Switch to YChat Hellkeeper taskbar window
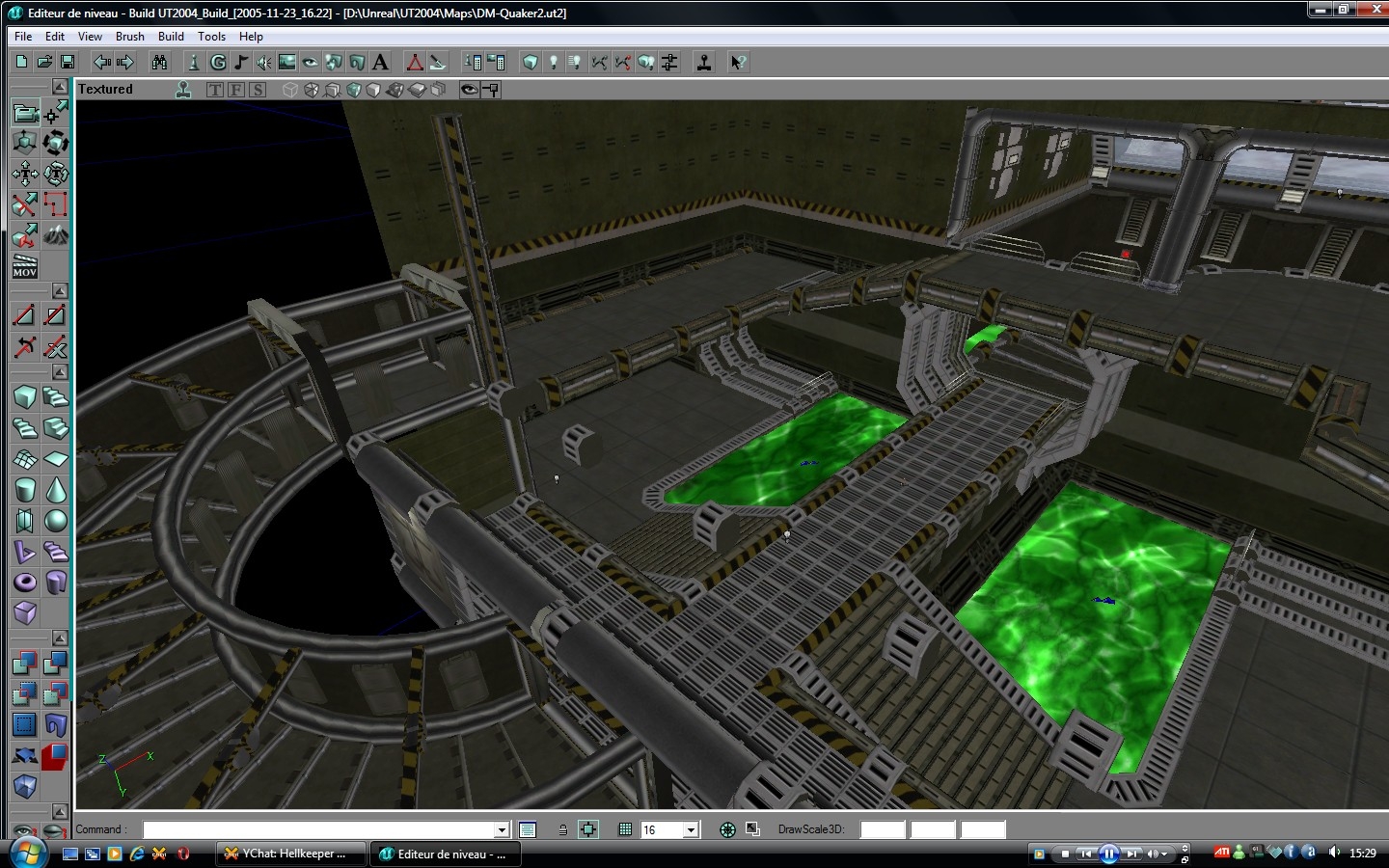 click(289, 854)
